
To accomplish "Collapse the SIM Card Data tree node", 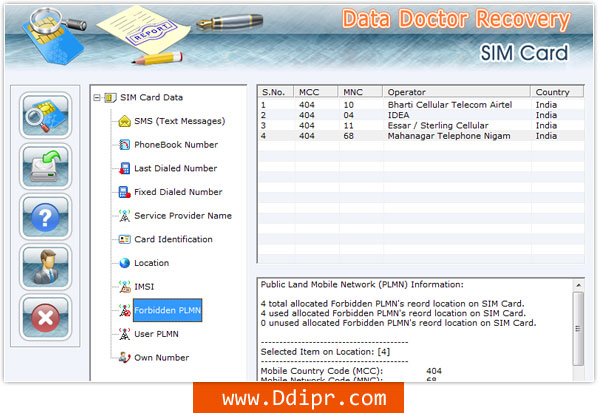I will click(97, 98).
